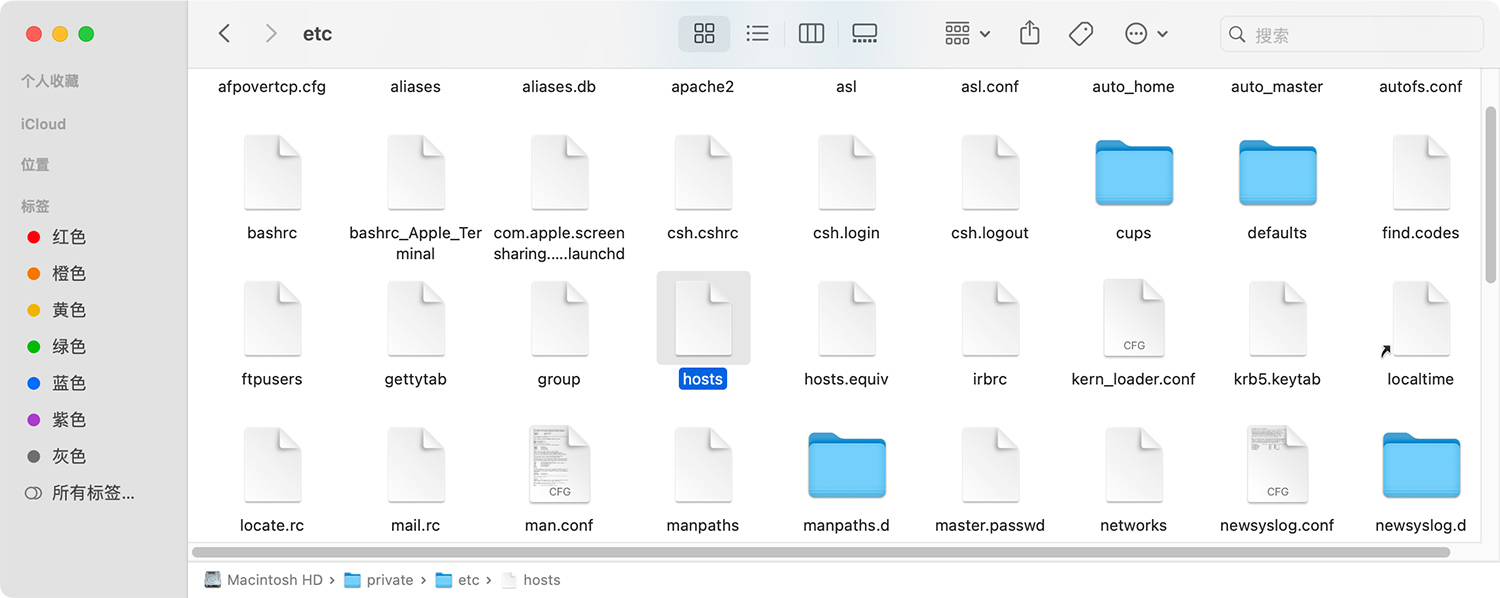The image size is (1500, 598).
Task: Expand the More actions ellipsis menu
Action: (1146, 34)
